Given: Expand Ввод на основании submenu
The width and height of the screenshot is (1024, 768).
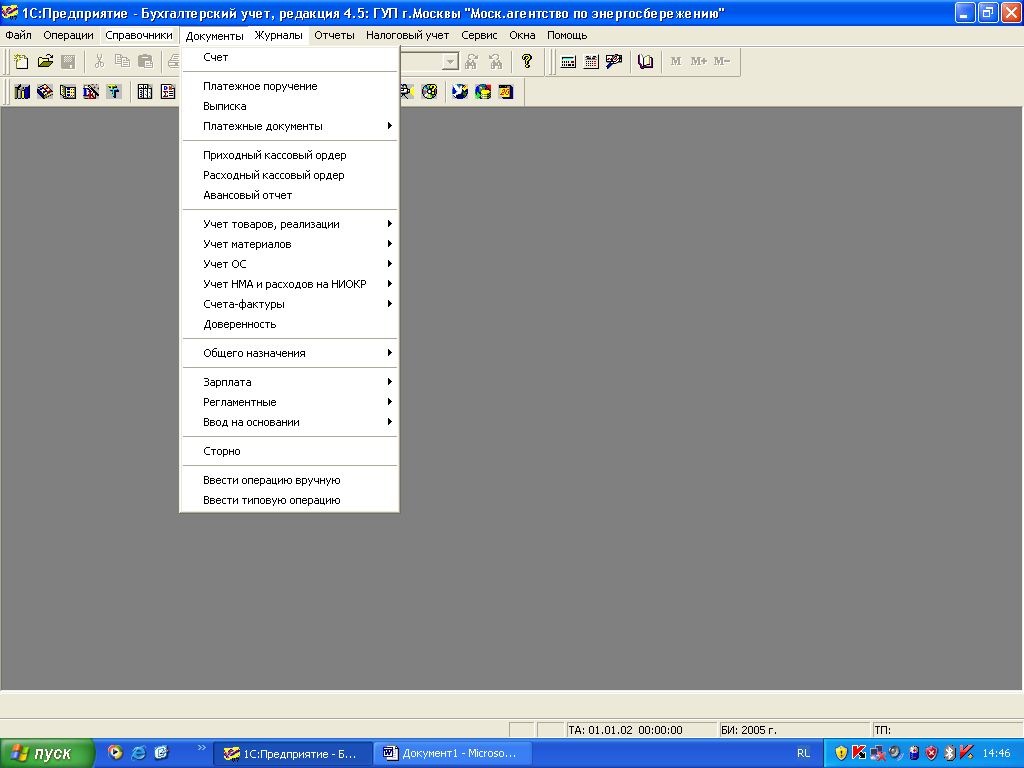Looking at the screenshot, I should [x=289, y=423].
